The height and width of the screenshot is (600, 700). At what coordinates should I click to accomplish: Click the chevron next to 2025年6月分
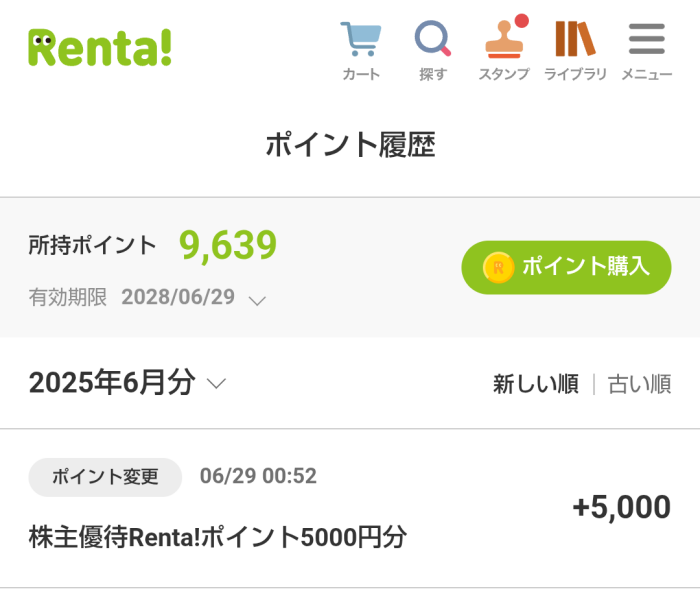coord(217,383)
